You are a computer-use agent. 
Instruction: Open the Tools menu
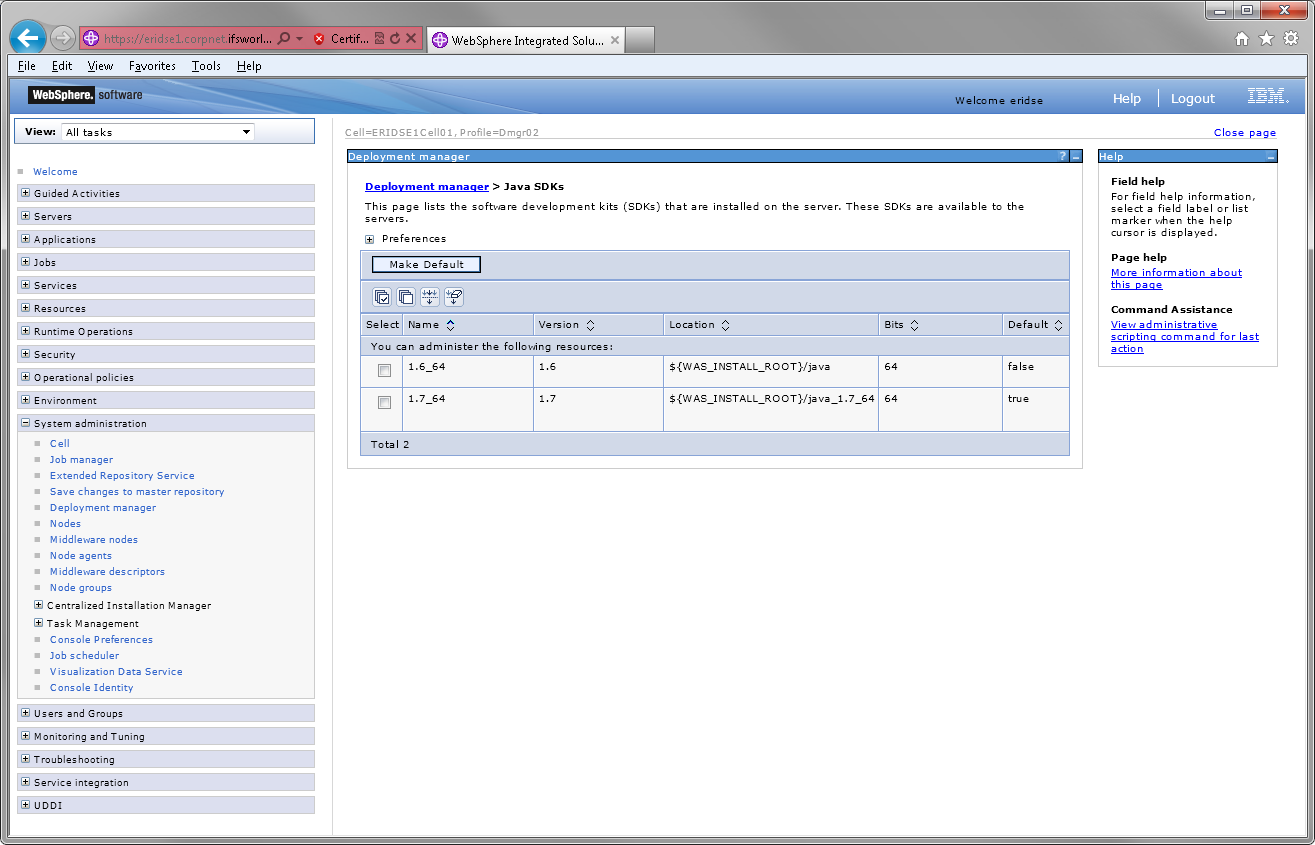pos(206,66)
